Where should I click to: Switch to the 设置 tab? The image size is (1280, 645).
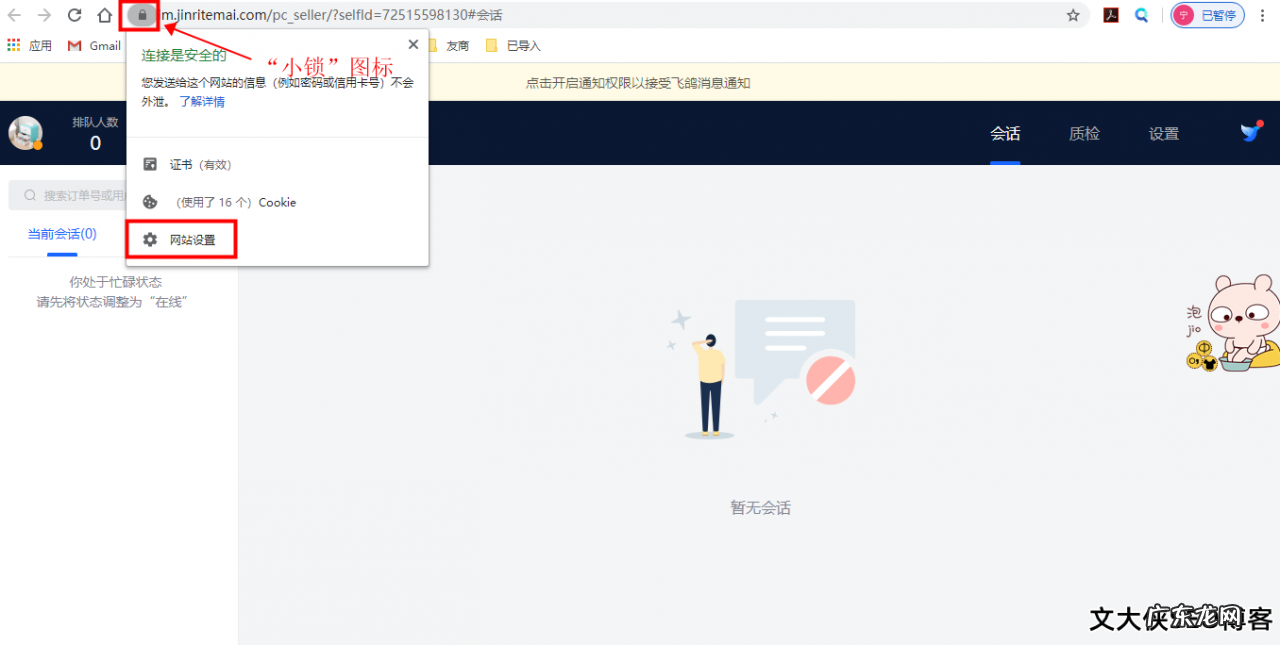coord(1164,132)
